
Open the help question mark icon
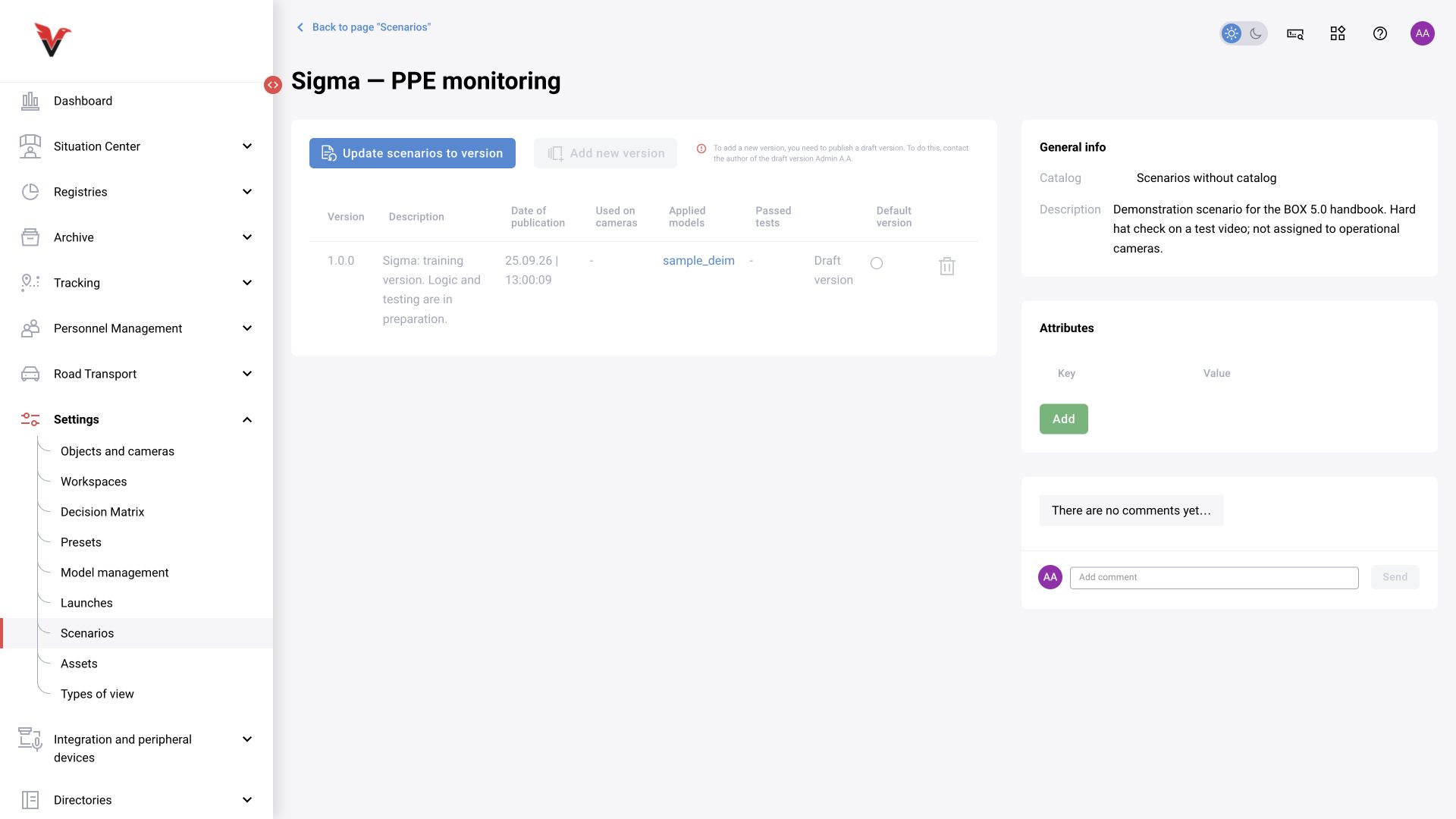[x=1380, y=33]
